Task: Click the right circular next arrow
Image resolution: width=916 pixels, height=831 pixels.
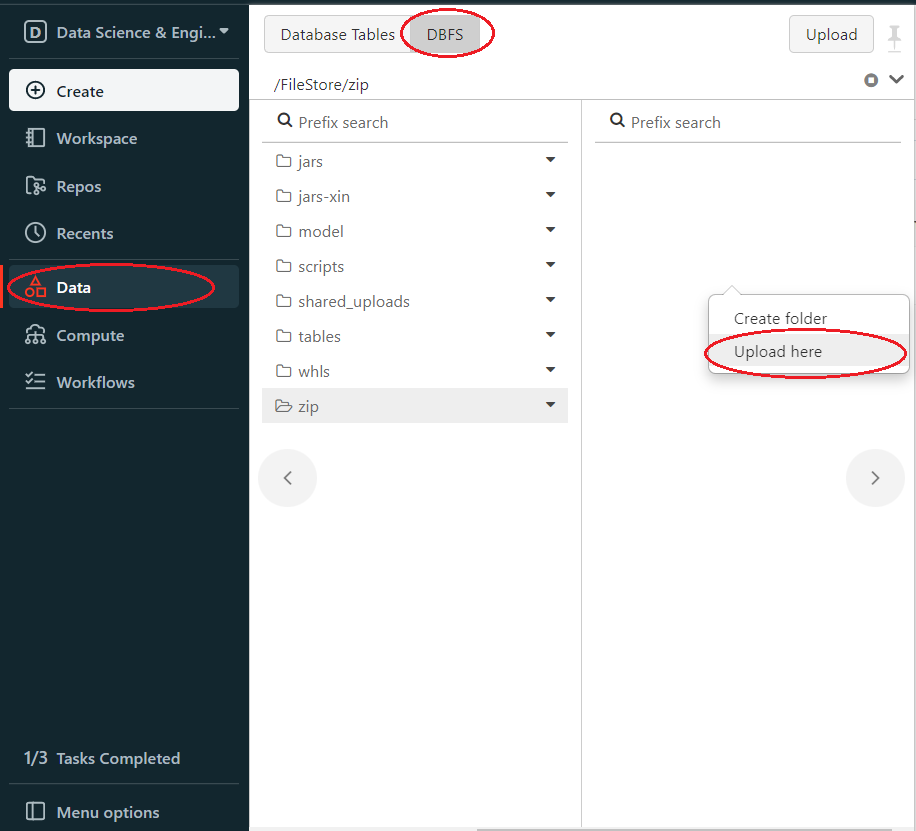Action: click(x=875, y=478)
